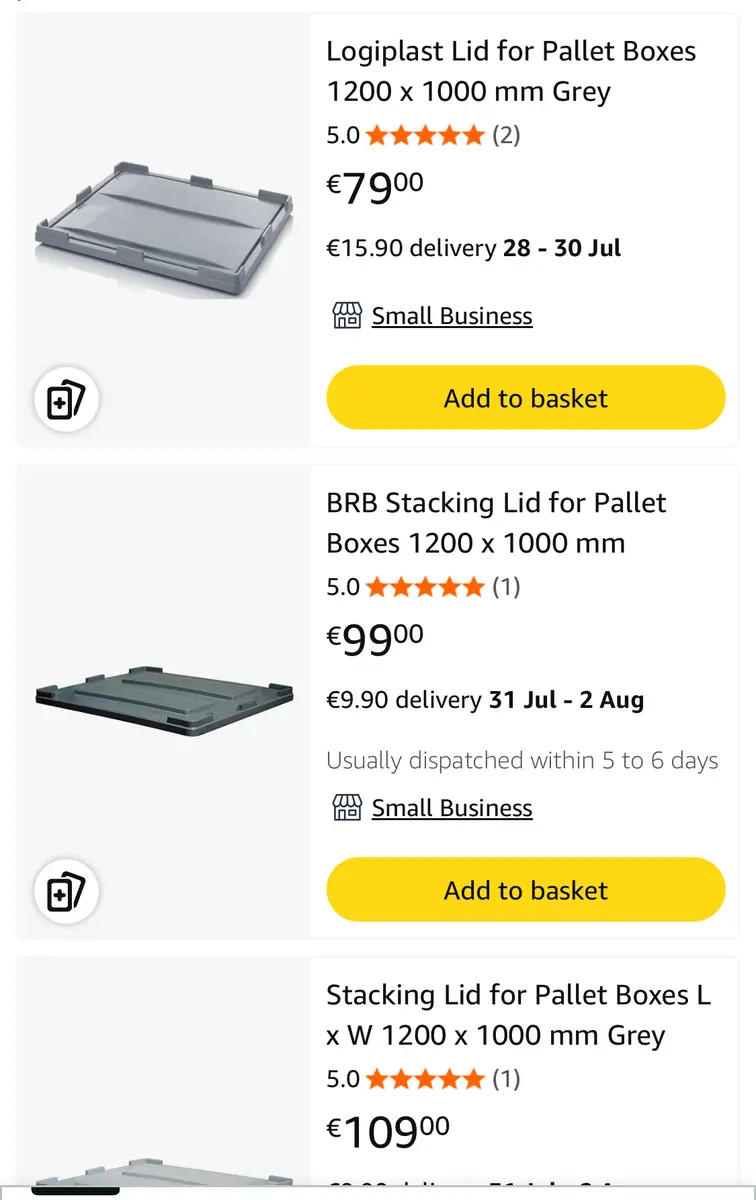View the BRB dark stacking lid image
Viewport: 756px width, 1200px height.
[x=164, y=697]
